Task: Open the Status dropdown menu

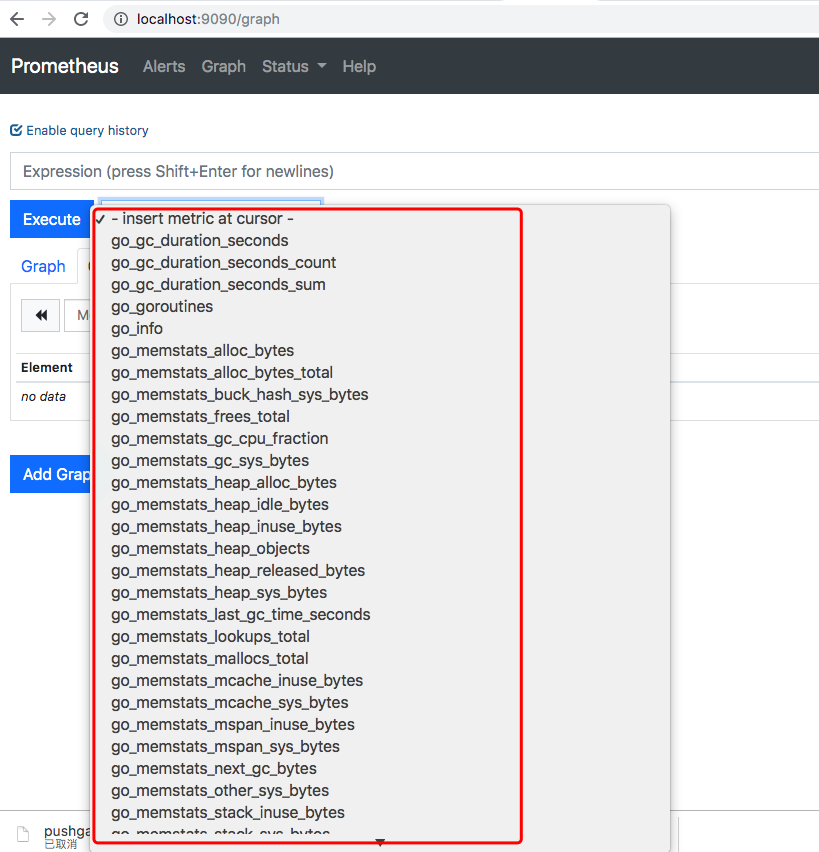Action: (x=294, y=66)
